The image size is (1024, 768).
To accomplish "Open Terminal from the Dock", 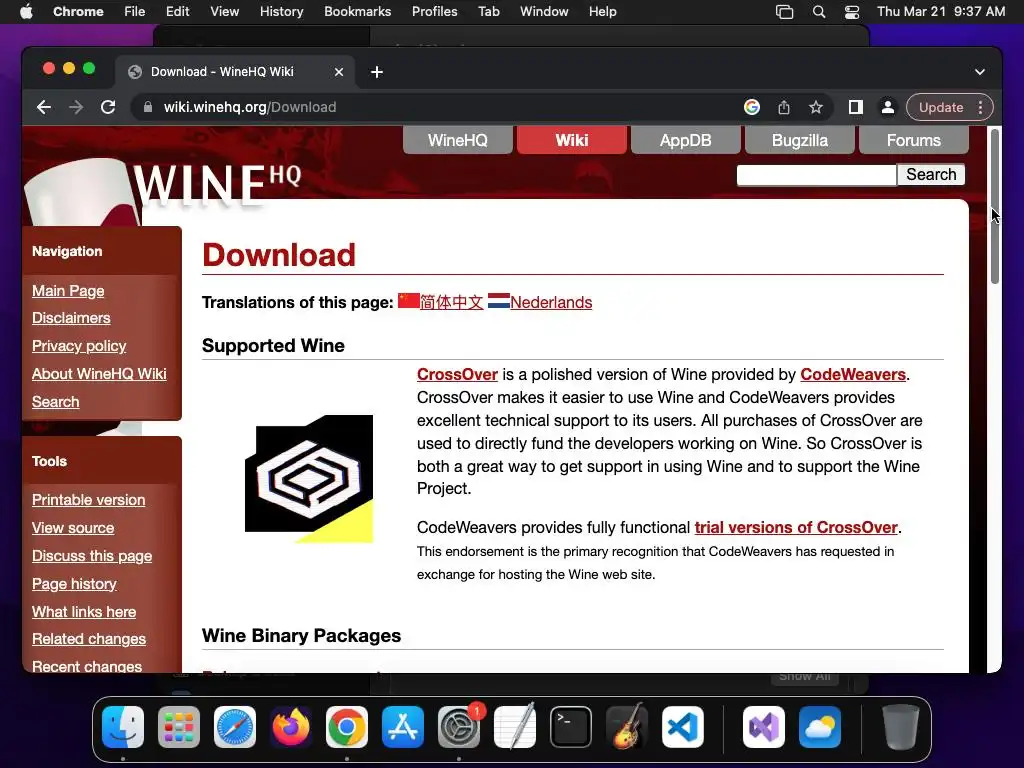I will click(571, 727).
